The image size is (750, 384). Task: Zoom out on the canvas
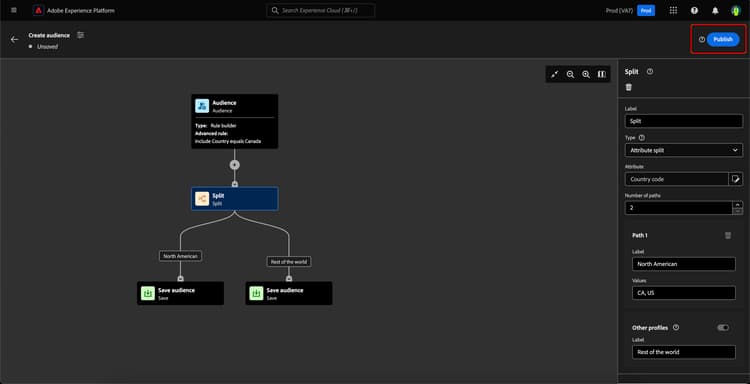click(x=570, y=74)
